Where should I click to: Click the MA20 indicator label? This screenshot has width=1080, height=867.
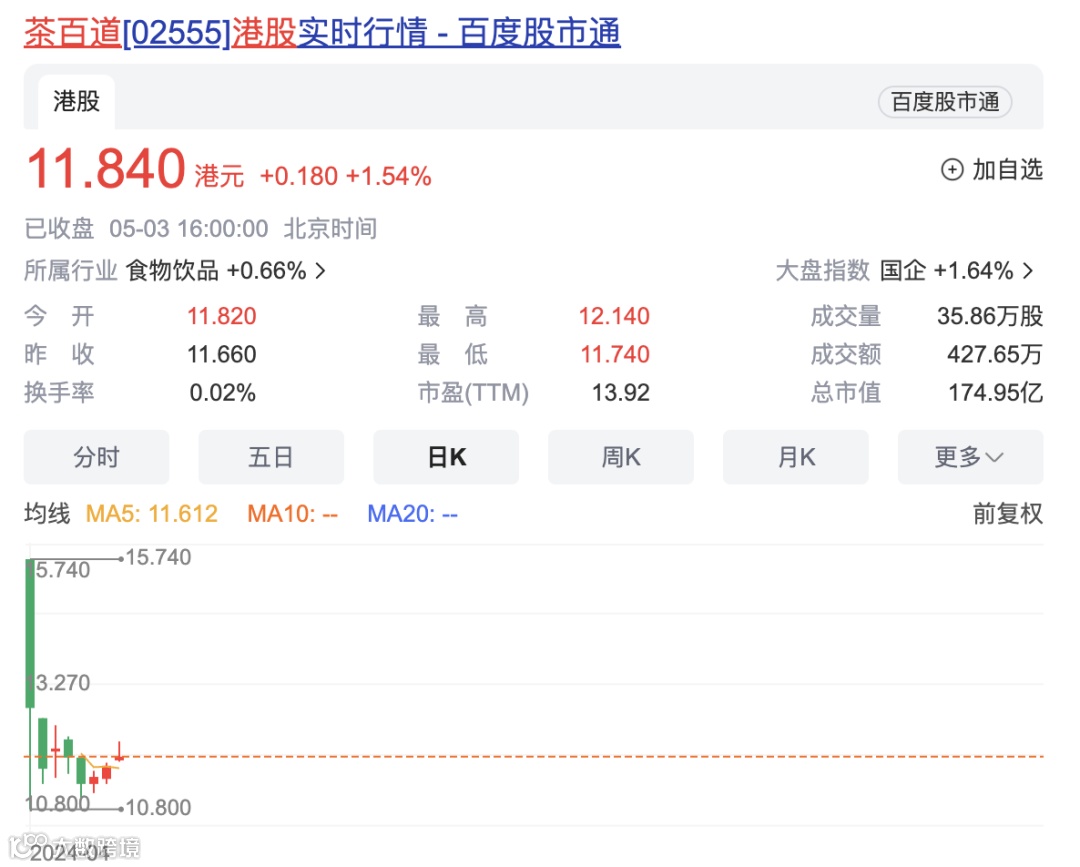(x=412, y=514)
